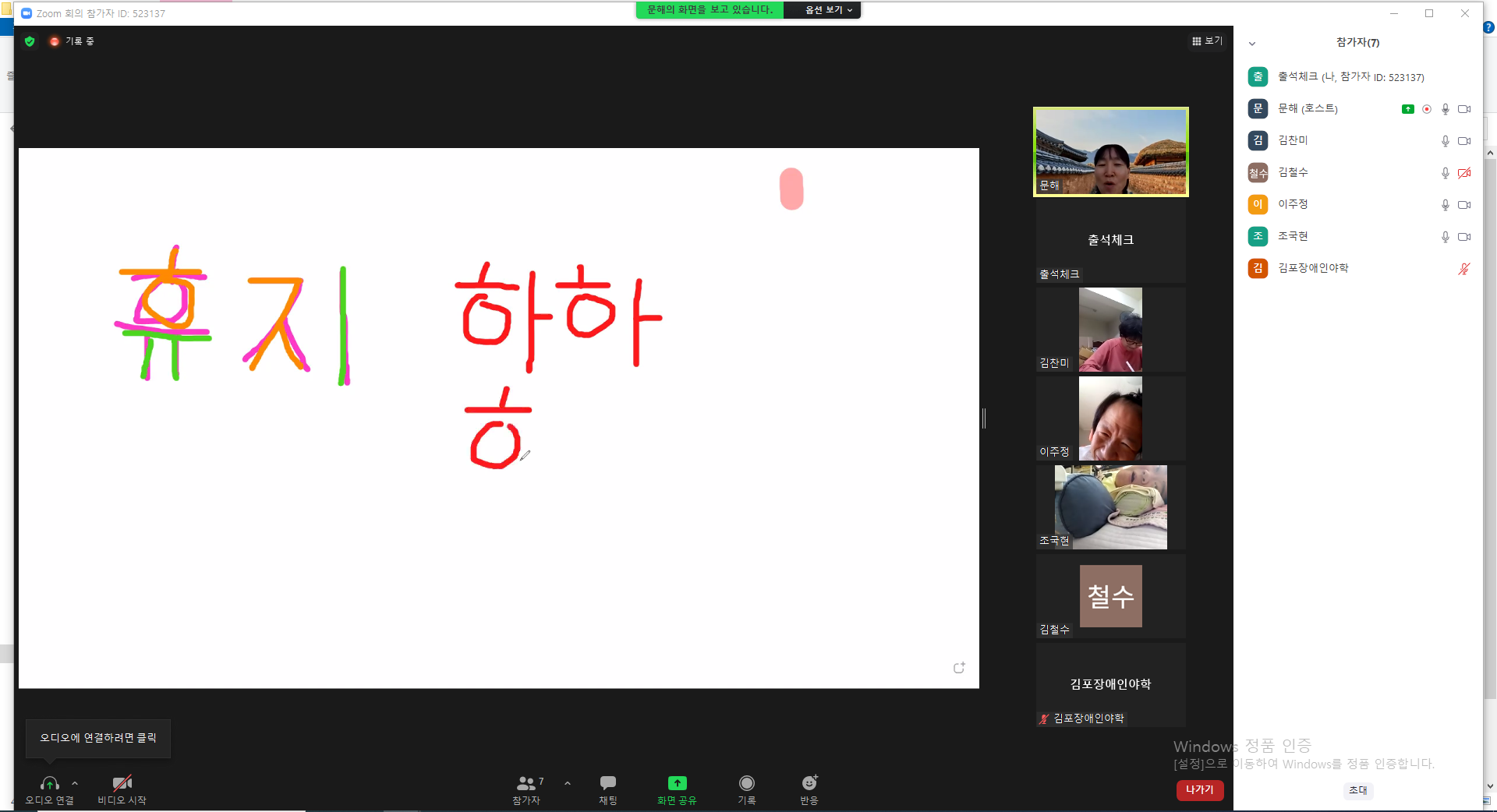Click the view (보기) grid icon

coord(1197,41)
